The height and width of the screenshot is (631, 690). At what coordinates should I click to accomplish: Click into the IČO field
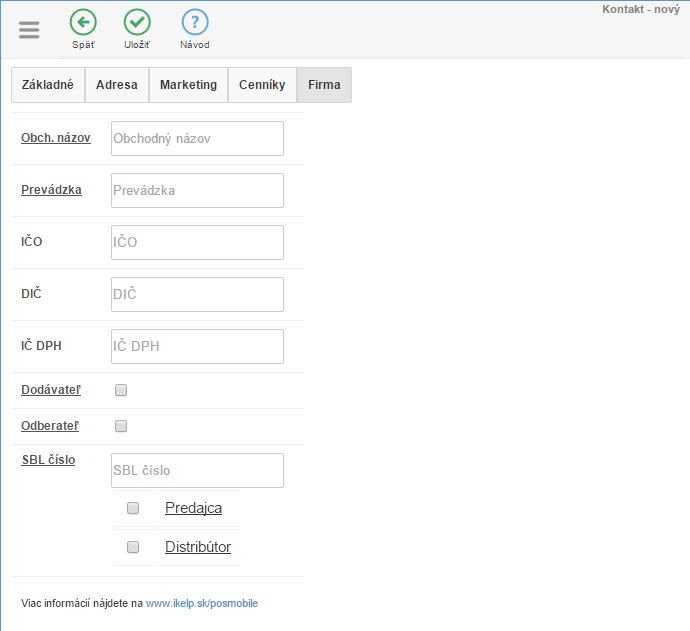(197, 242)
